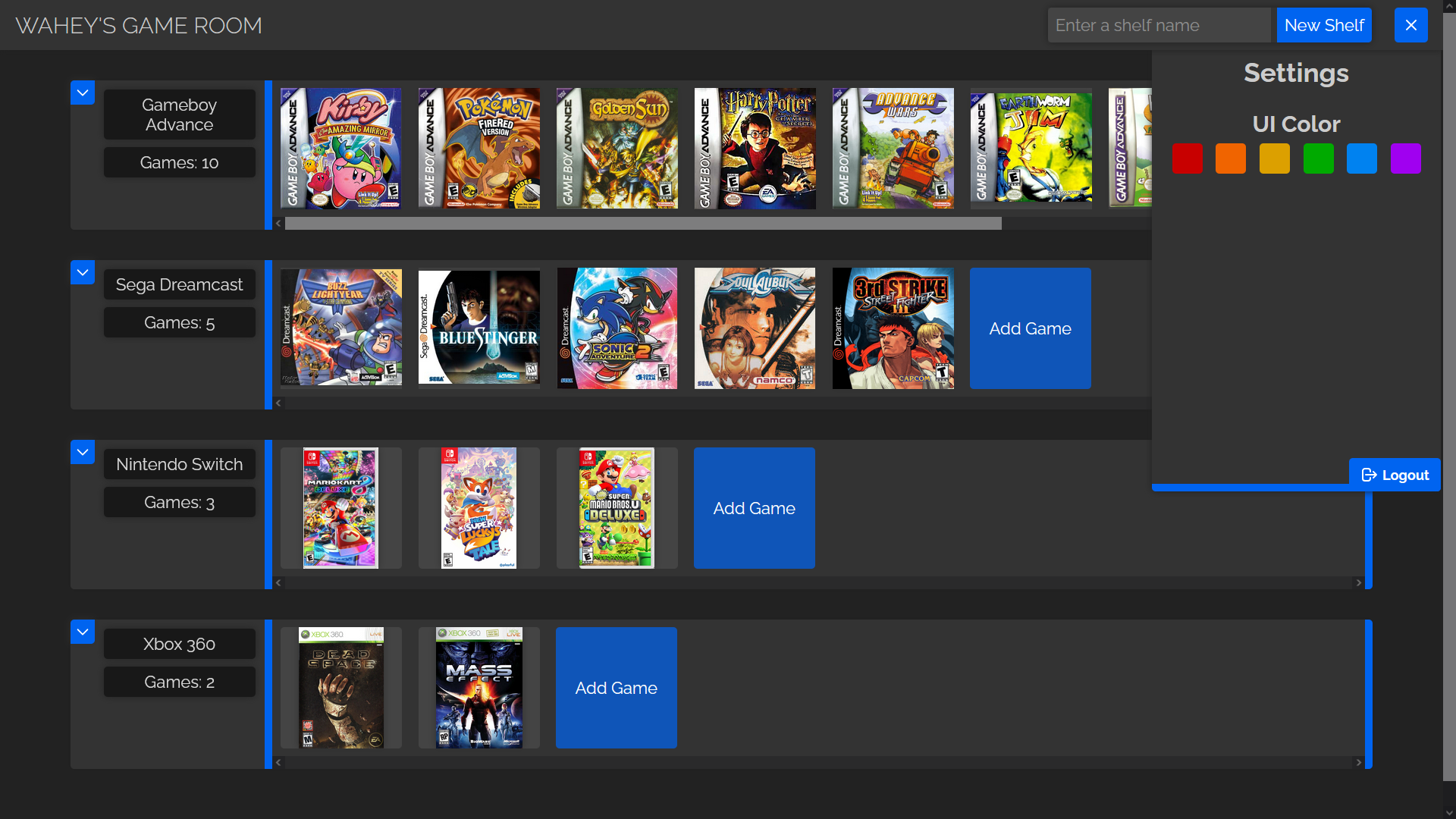Screen dimensions: 1456x819
Task: Open Kirby Amazing Mirror game cover
Action: click(341, 149)
